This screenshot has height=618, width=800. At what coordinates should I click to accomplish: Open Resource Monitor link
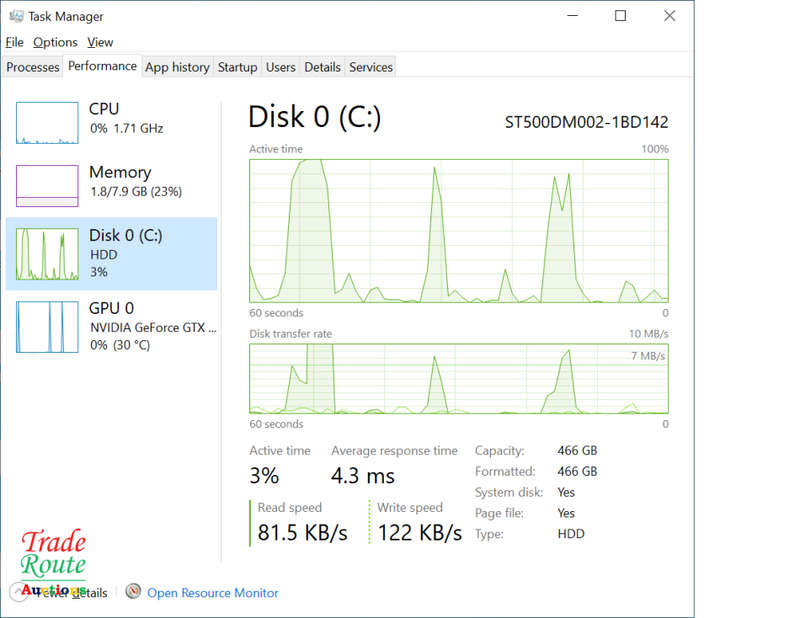point(213,593)
